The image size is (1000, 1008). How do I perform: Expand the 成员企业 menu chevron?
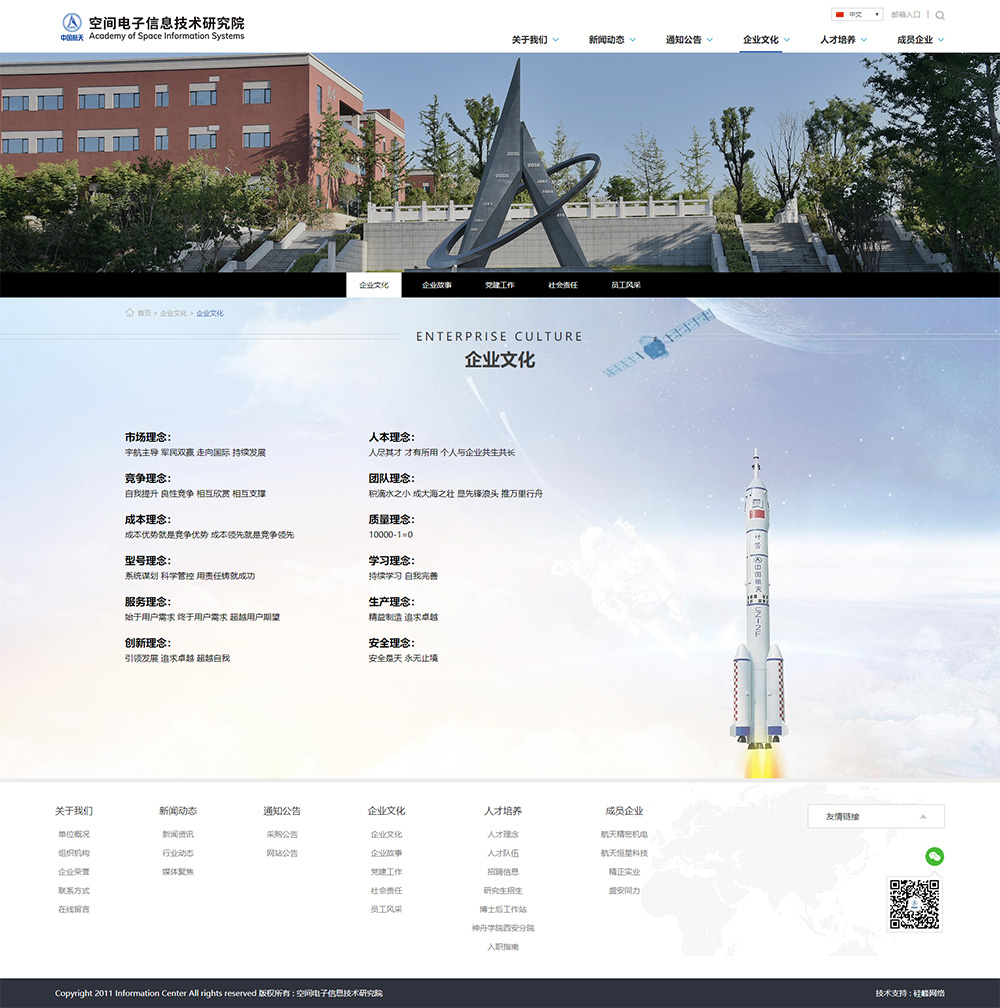coord(941,40)
